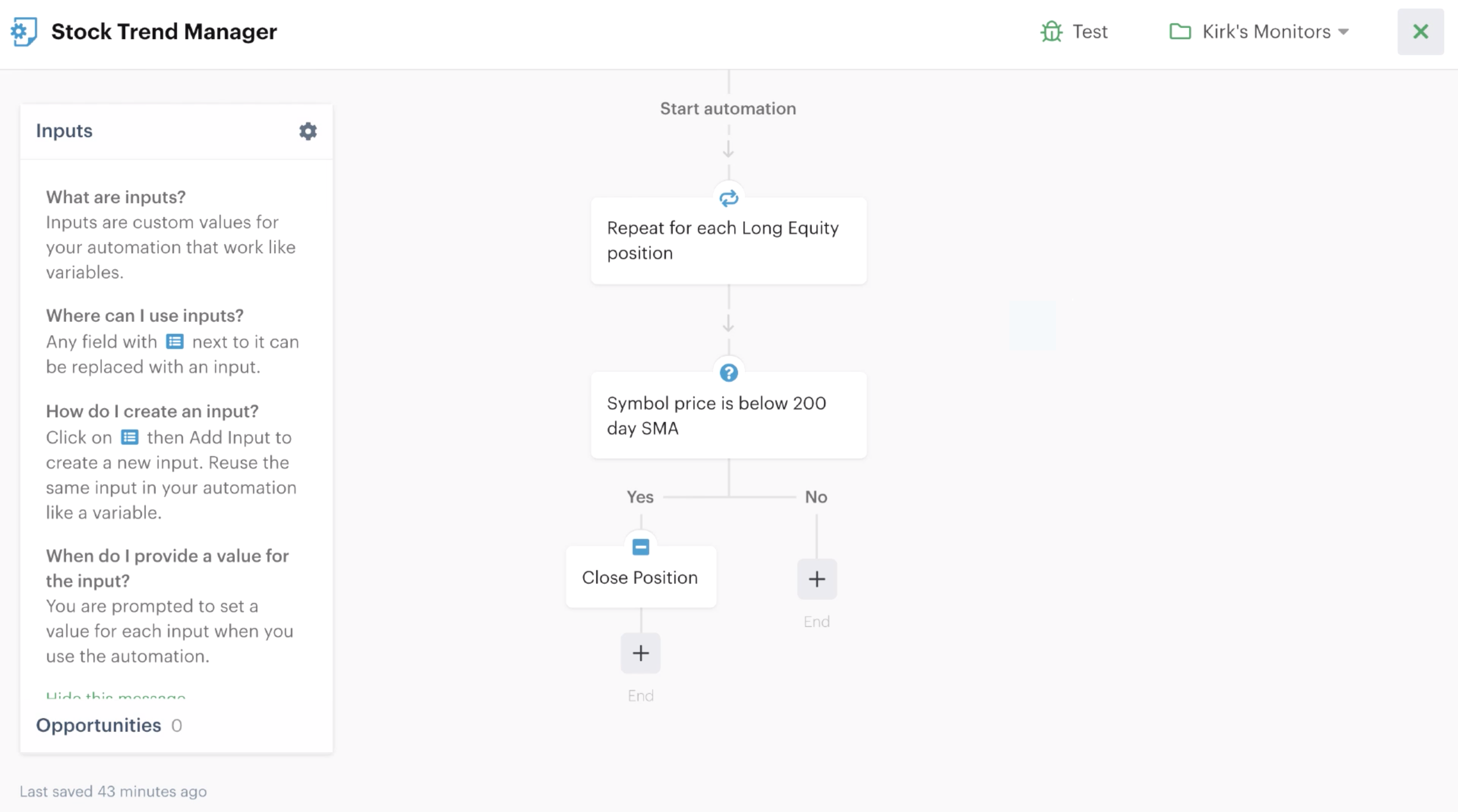Add an action under the No branch
Viewport: 1458px width, 812px height.
pos(817,579)
